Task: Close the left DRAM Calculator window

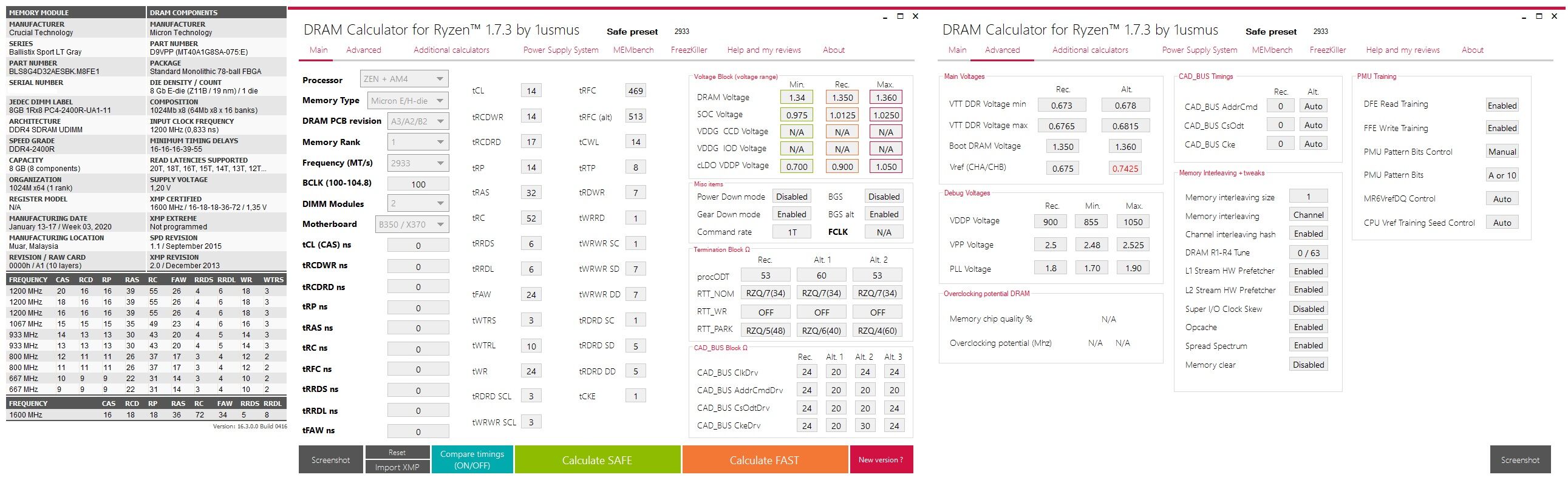Action: point(915,16)
